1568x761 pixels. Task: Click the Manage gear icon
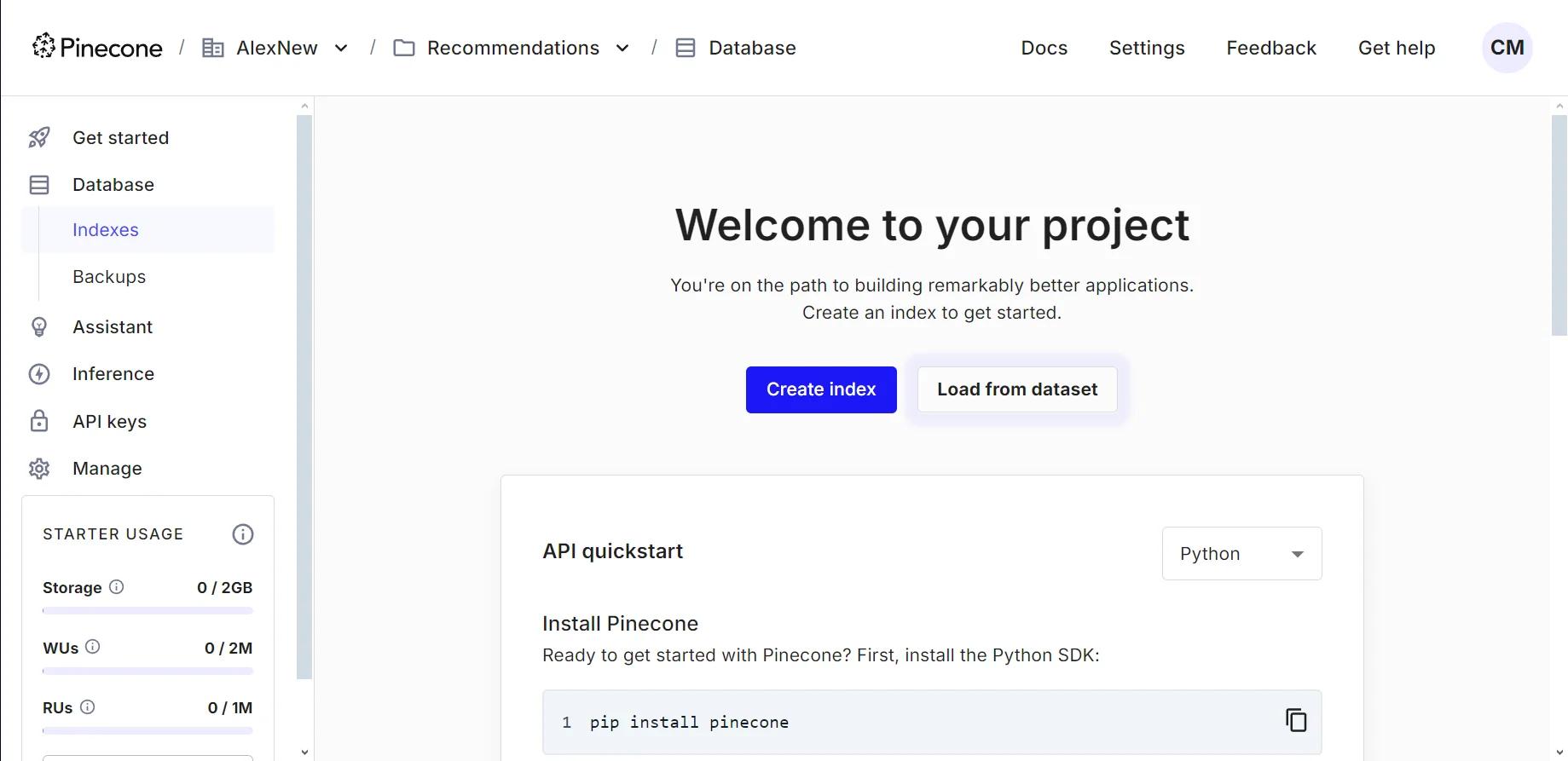pos(39,469)
